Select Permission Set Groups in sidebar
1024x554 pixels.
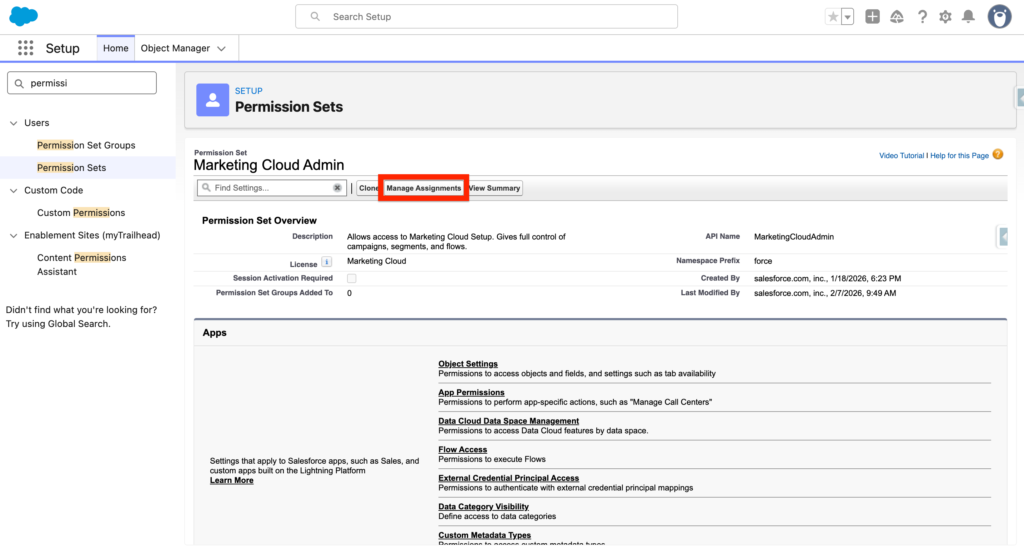coord(86,145)
